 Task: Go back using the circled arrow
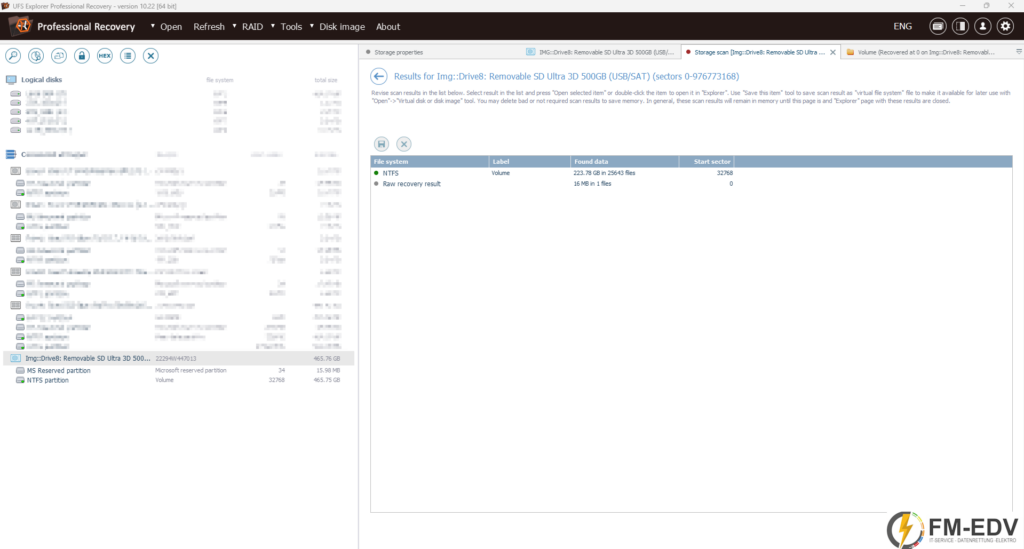(379, 76)
